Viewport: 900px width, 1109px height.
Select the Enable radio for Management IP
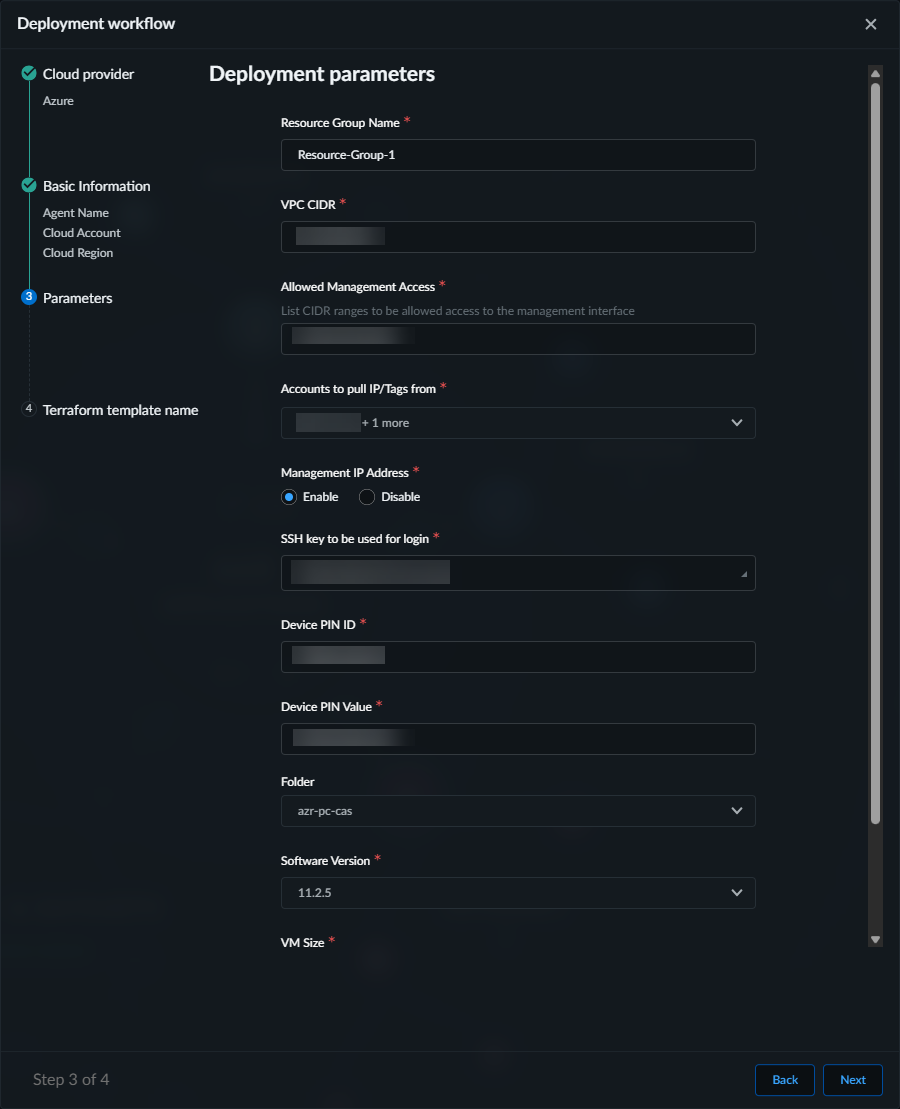click(290, 497)
